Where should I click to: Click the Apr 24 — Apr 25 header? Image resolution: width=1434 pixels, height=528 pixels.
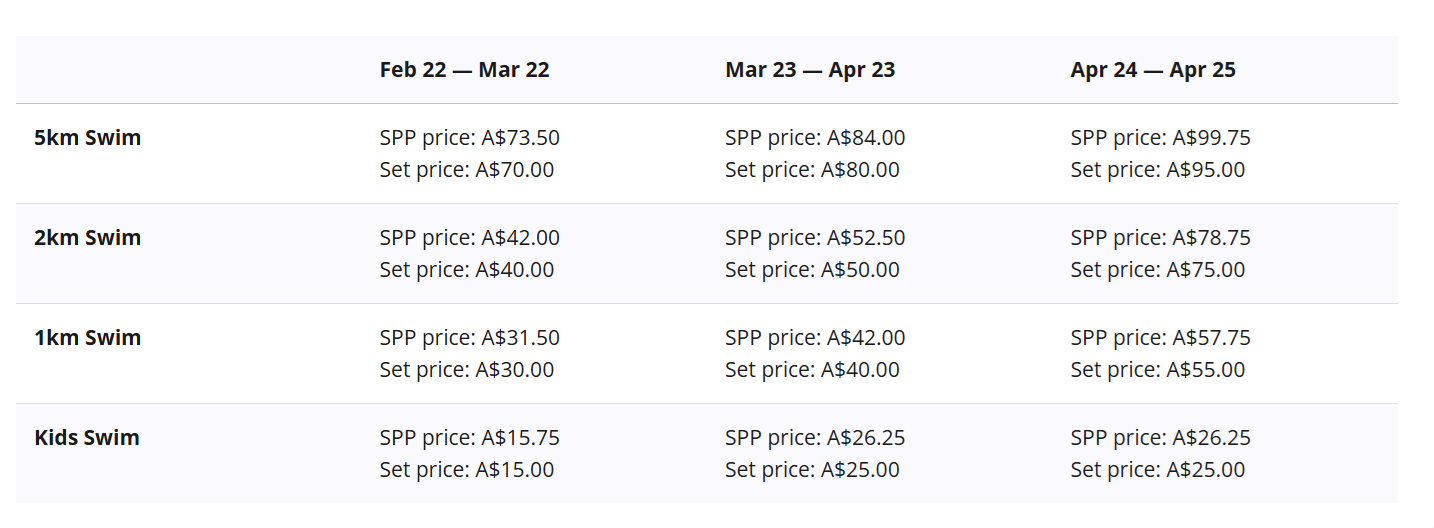click(1153, 70)
